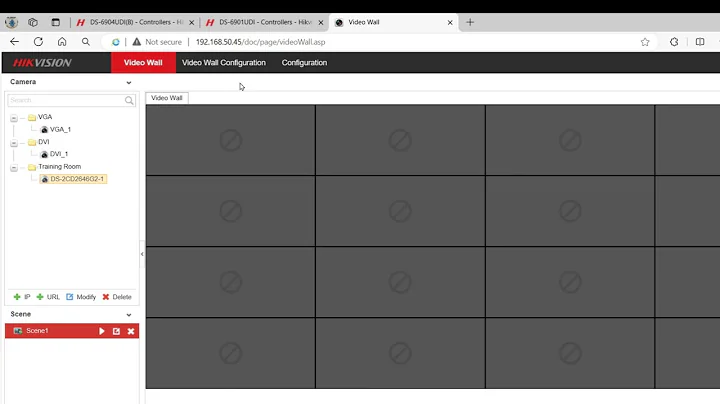Click the browser search icon
The height and width of the screenshot is (404, 720).
click(85, 42)
